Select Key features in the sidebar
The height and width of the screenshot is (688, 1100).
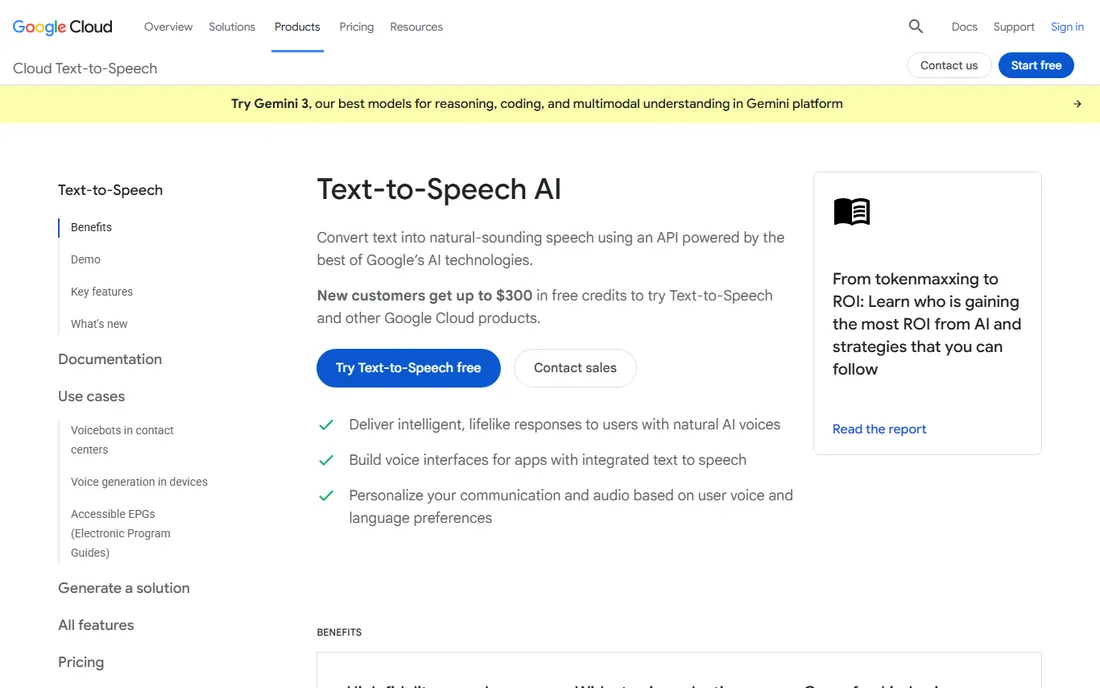click(x=102, y=292)
